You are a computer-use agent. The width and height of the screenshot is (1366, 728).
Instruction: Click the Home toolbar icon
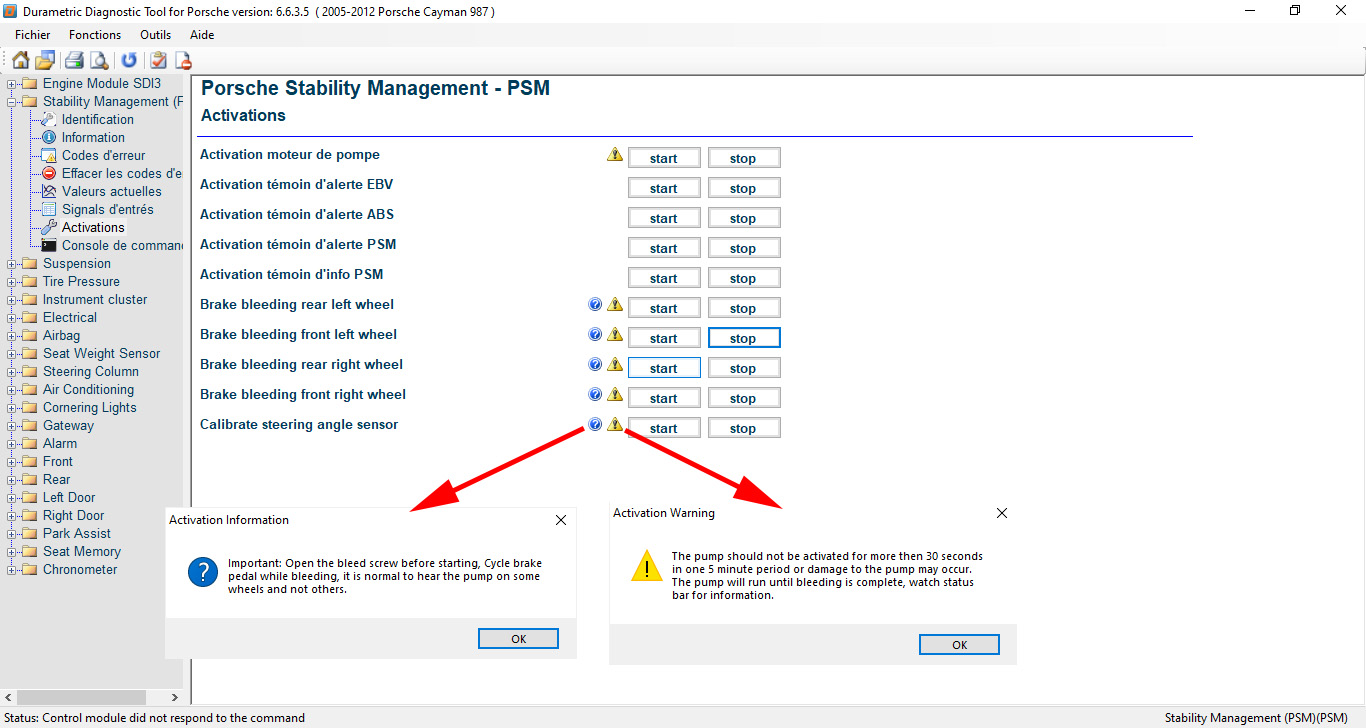tap(20, 60)
